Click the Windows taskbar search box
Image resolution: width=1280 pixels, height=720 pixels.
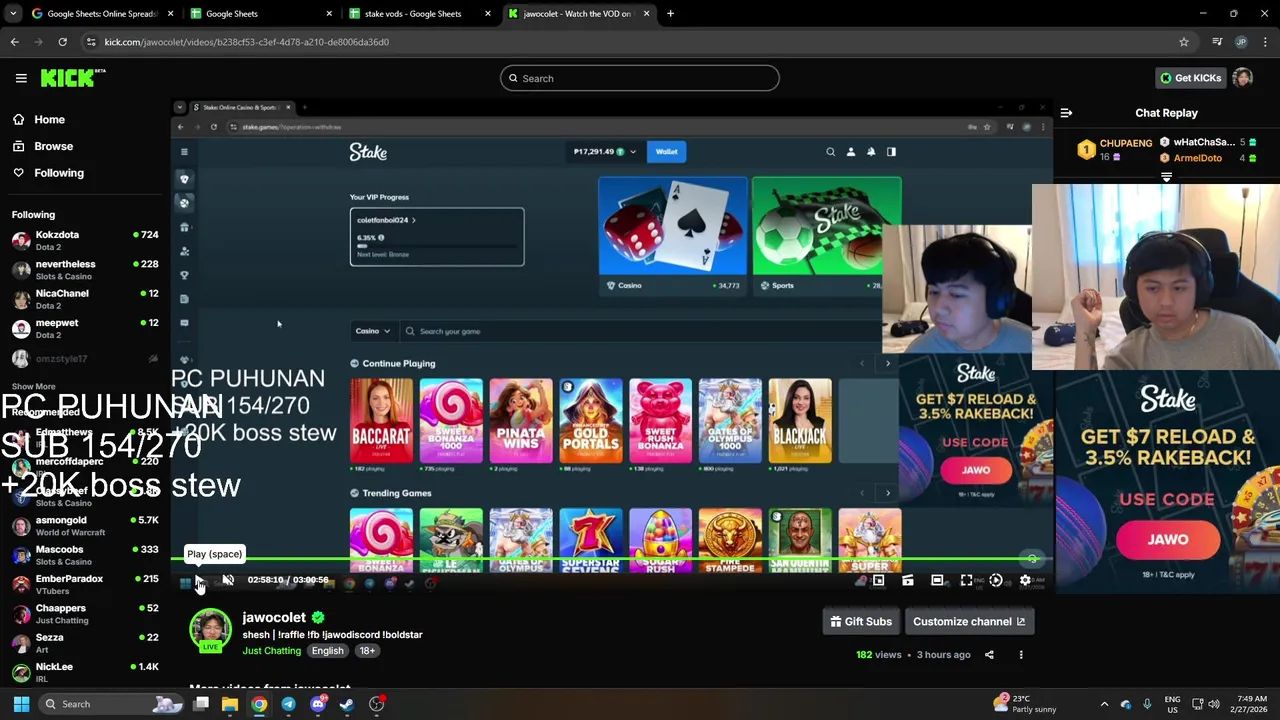[x=113, y=704]
